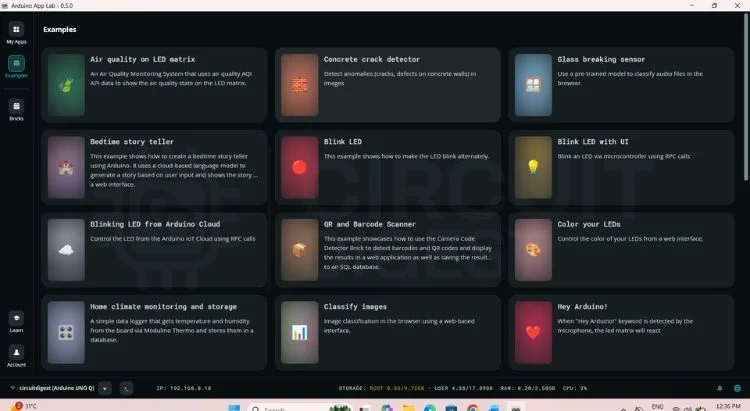750x411 pixels.
Task: Choose the Blink LED with UI lightbulb icon
Action: tap(533, 167)
